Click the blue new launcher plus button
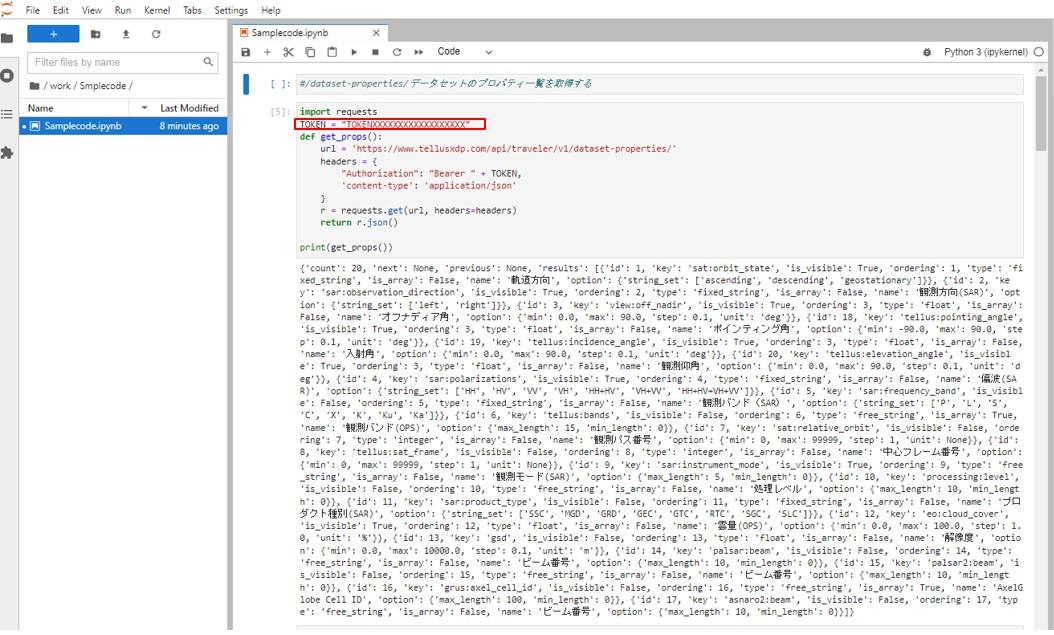 click(53, 34)
